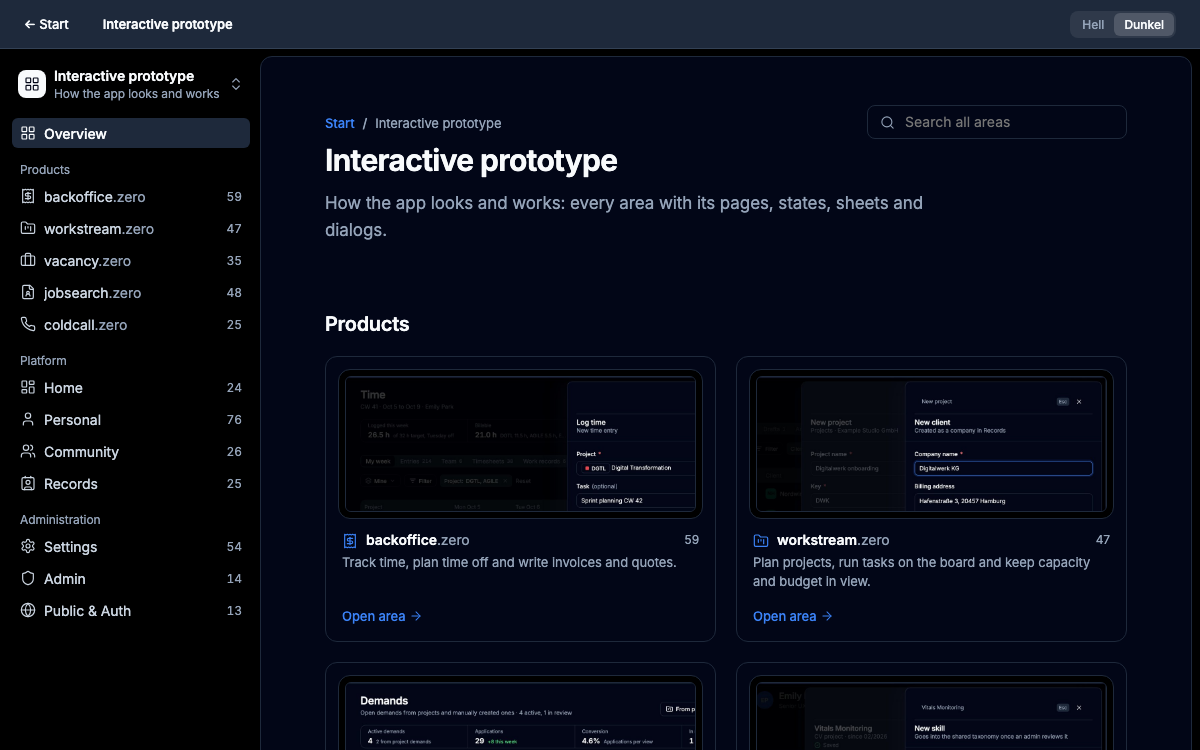This screenshot has height=750, width=1200.
Task: Click the vacancy.zero briefcase icon in sidebar
Action: click(x=28, y=261)
